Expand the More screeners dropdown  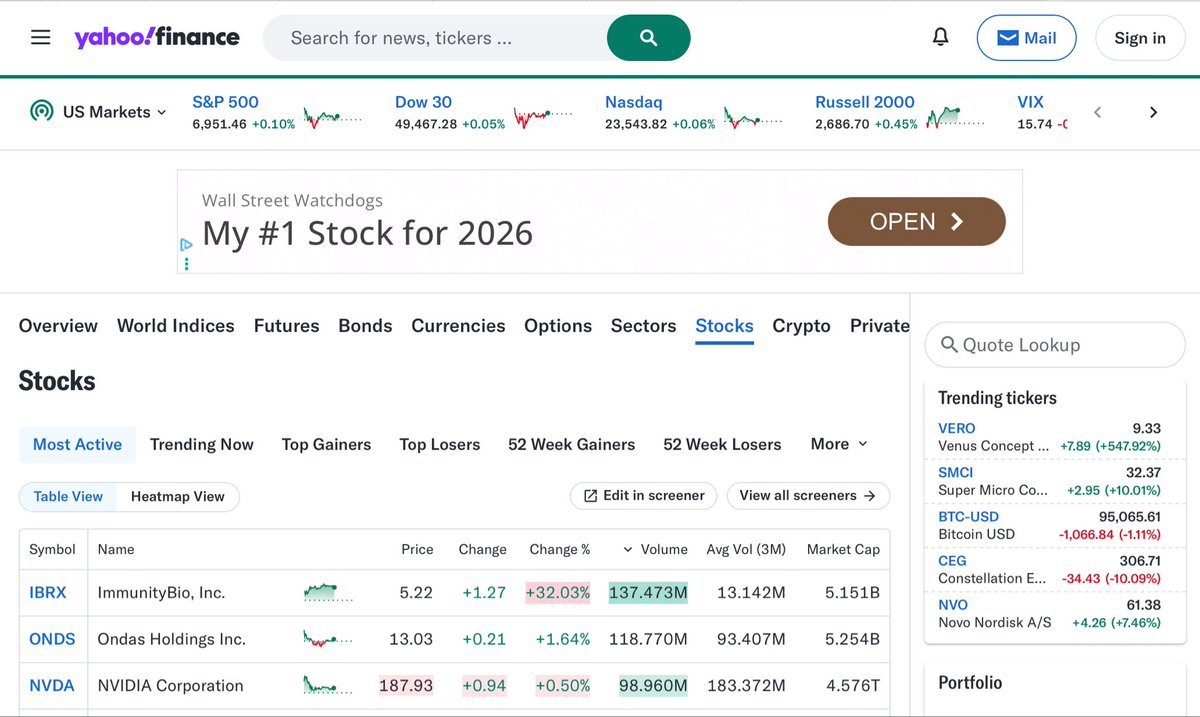839,444
